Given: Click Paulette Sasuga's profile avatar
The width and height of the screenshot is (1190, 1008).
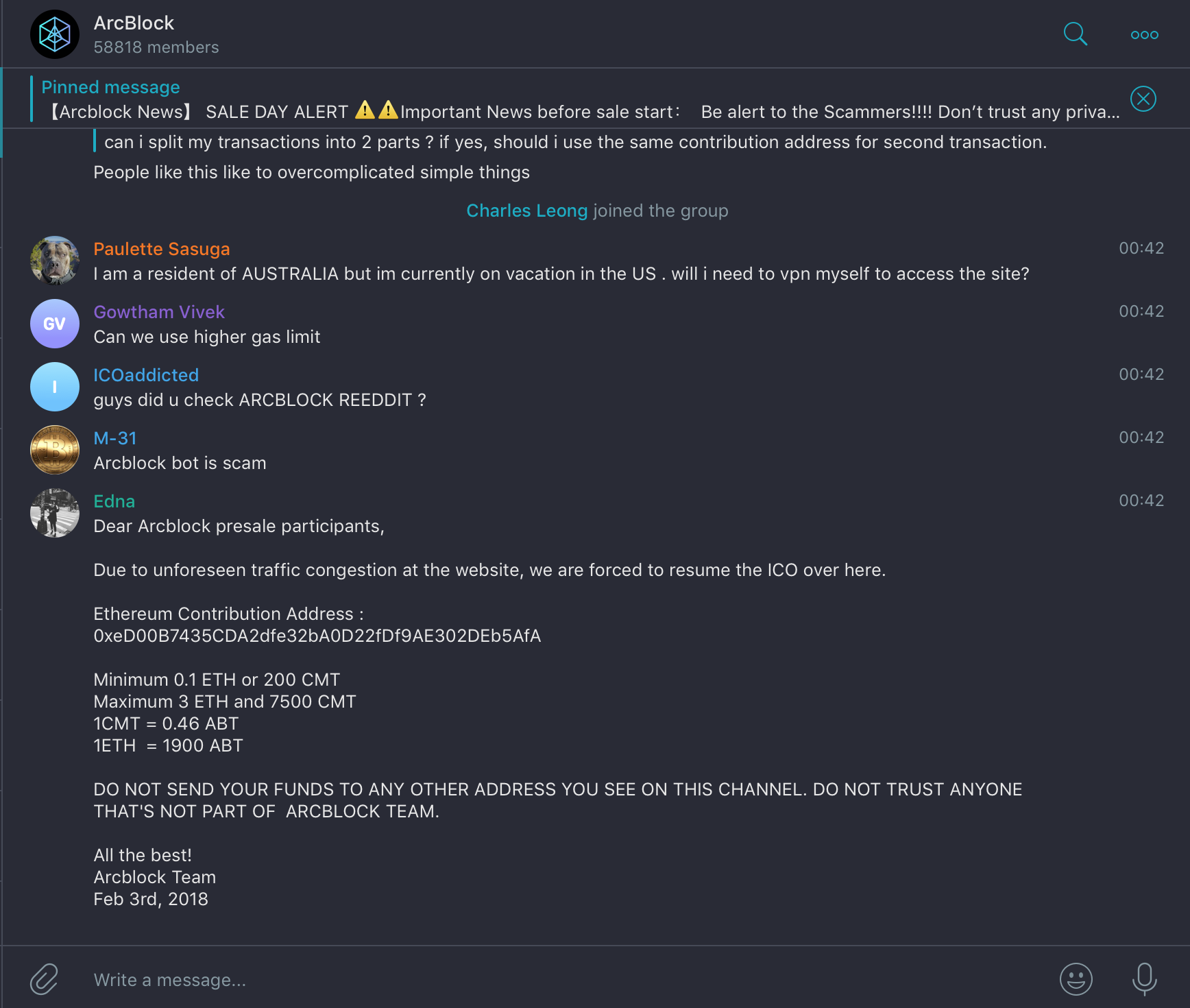Looking at the screenshot, I should [x=55, y=261].
